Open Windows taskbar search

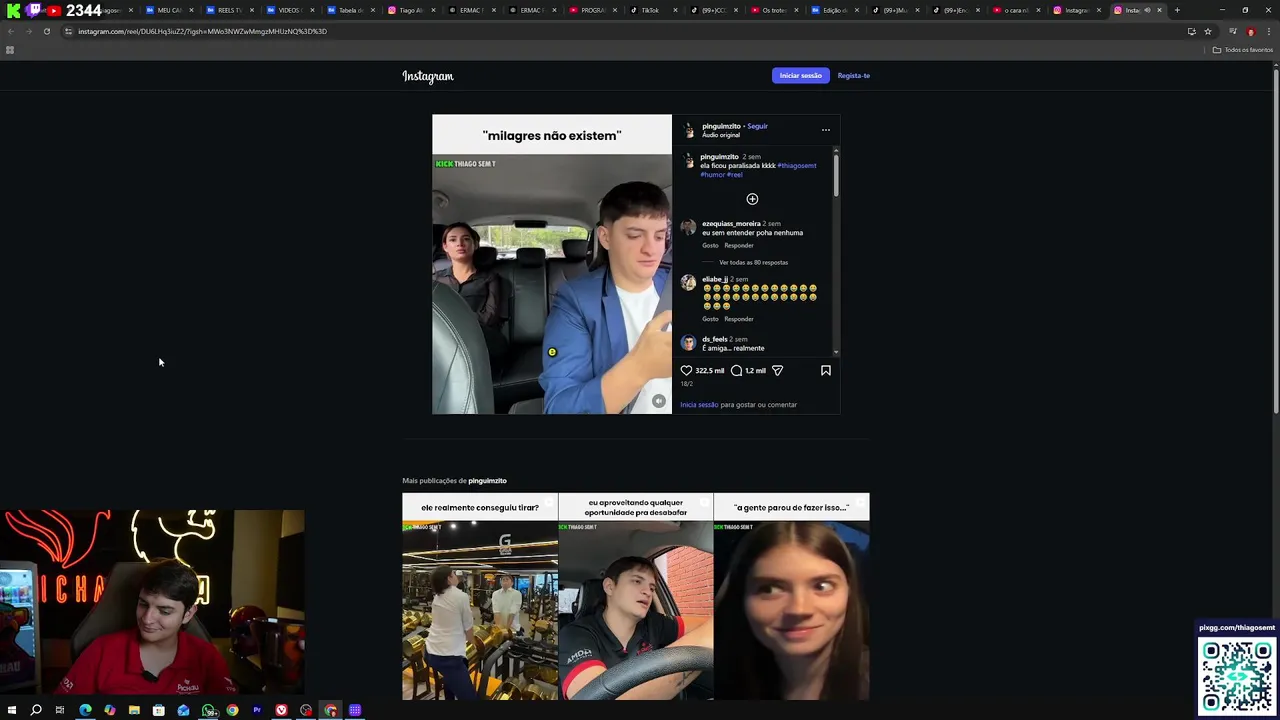[36, 710]
